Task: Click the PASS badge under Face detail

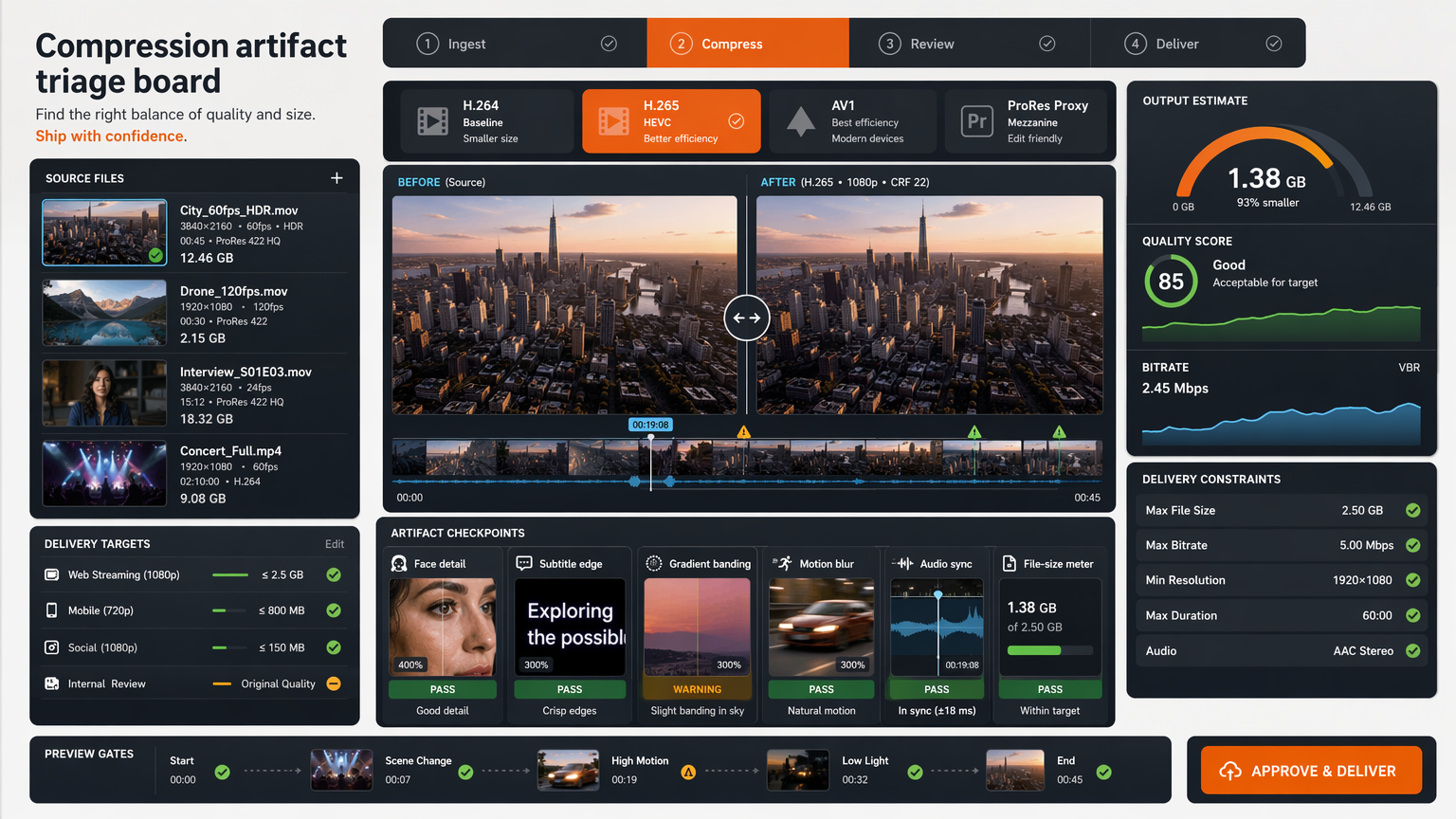Action: 443,689
